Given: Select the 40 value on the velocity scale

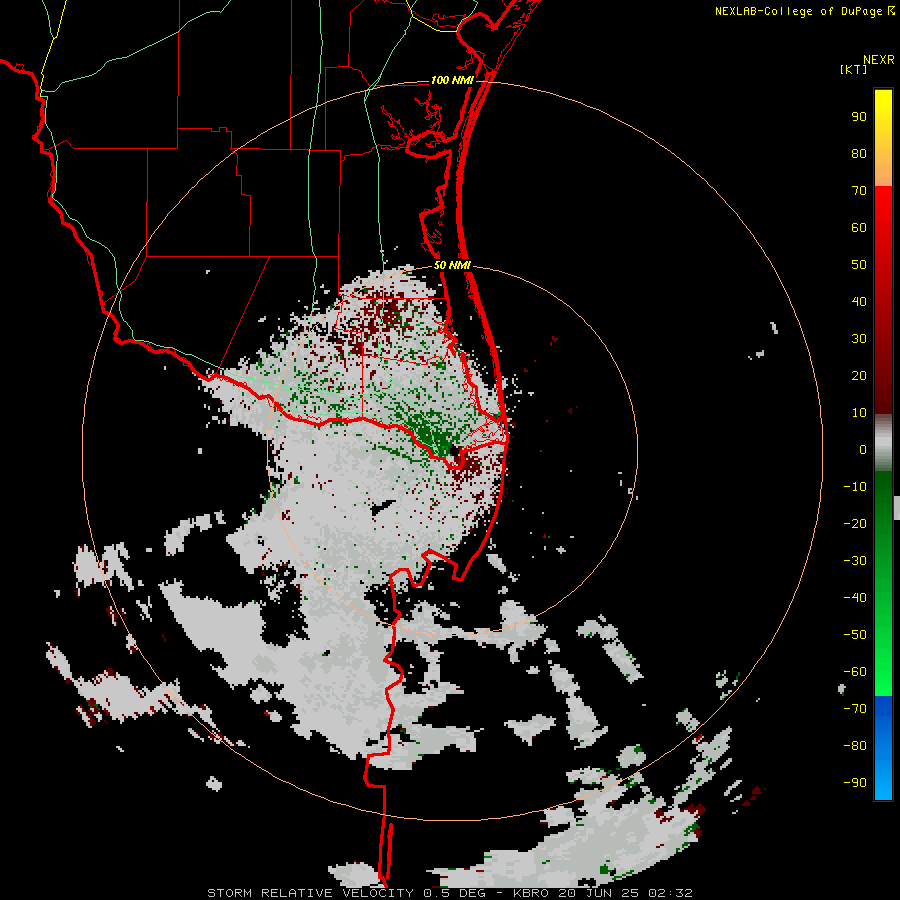Looking at the screenshot, I should point(859,301).
